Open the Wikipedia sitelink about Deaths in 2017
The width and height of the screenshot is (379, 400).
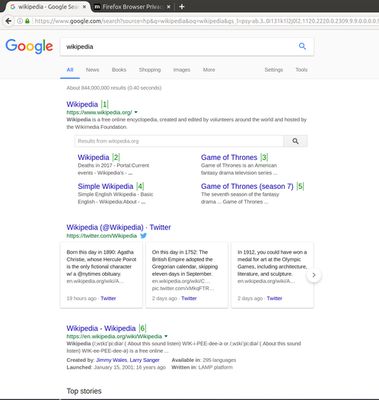93,157
